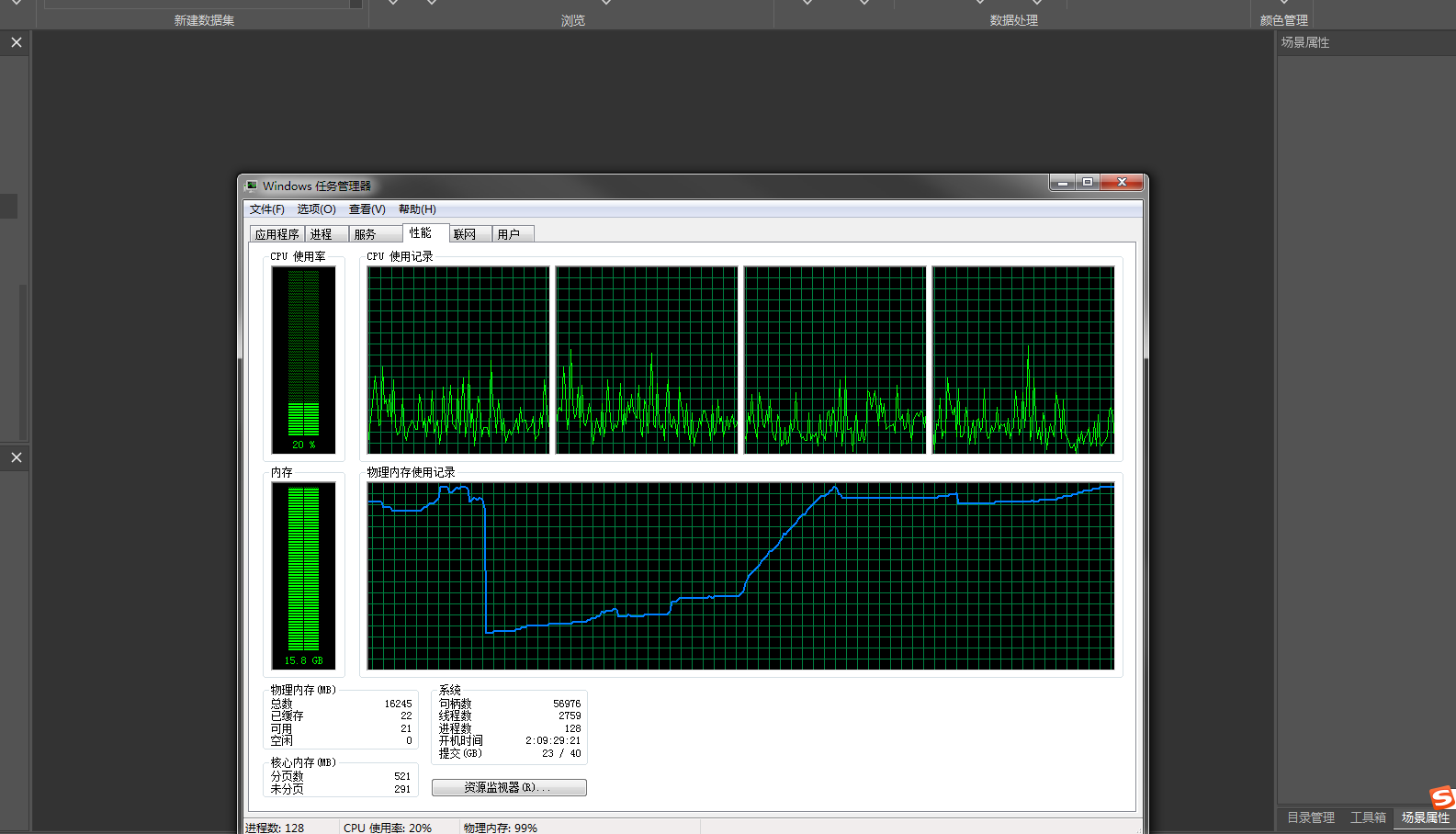Click status bar entry CPU 使用率: 20%

click(x=388, y=828)
